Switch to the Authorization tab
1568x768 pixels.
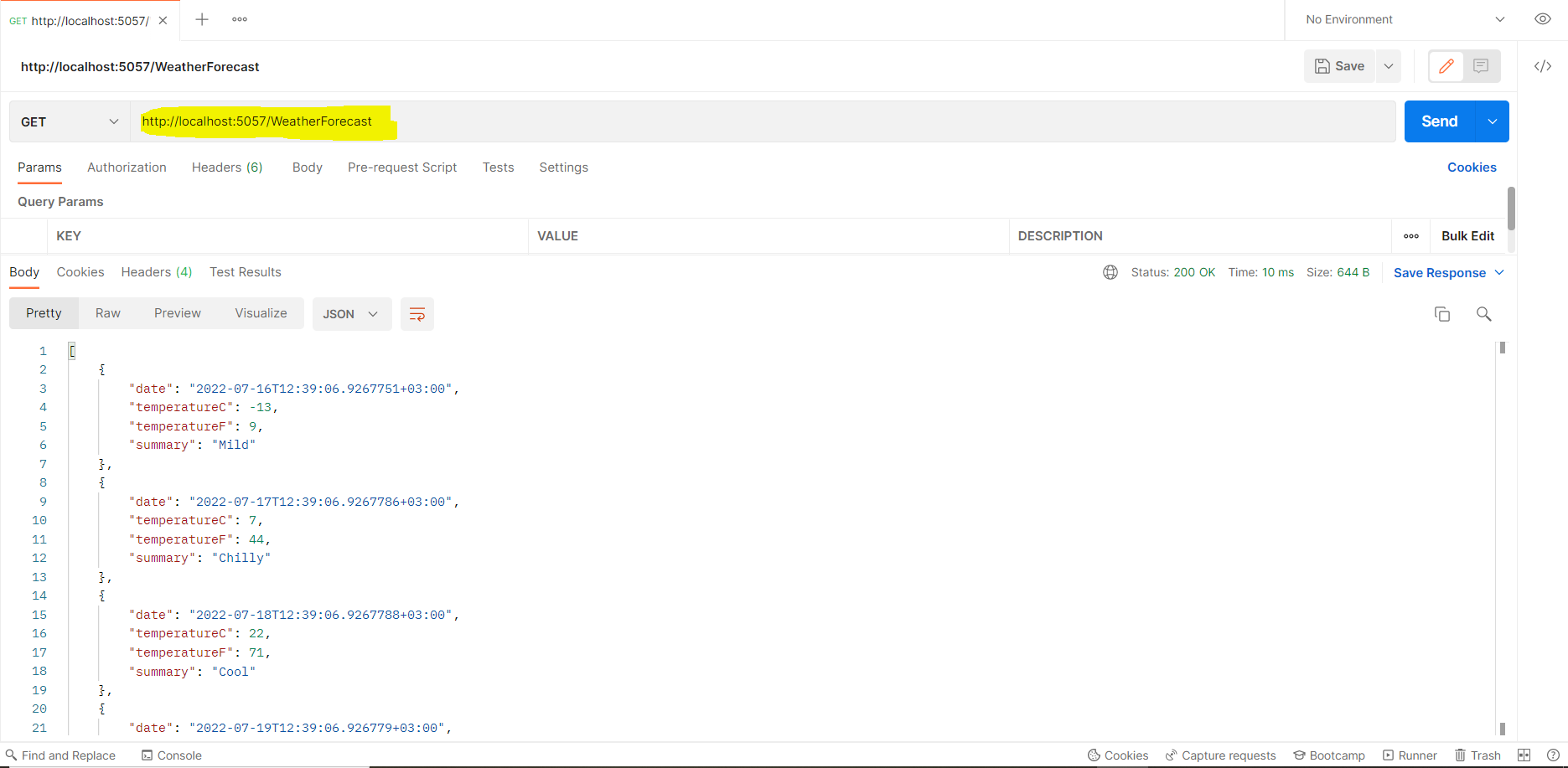click(x=127, y=168)
